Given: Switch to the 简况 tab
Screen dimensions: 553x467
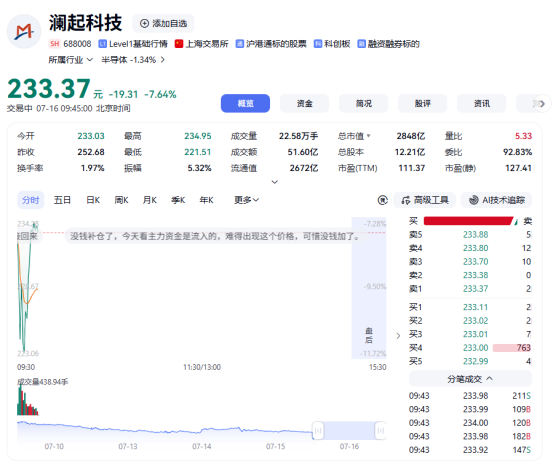Looking at the screenshot, I should click(x=364, y=103).
